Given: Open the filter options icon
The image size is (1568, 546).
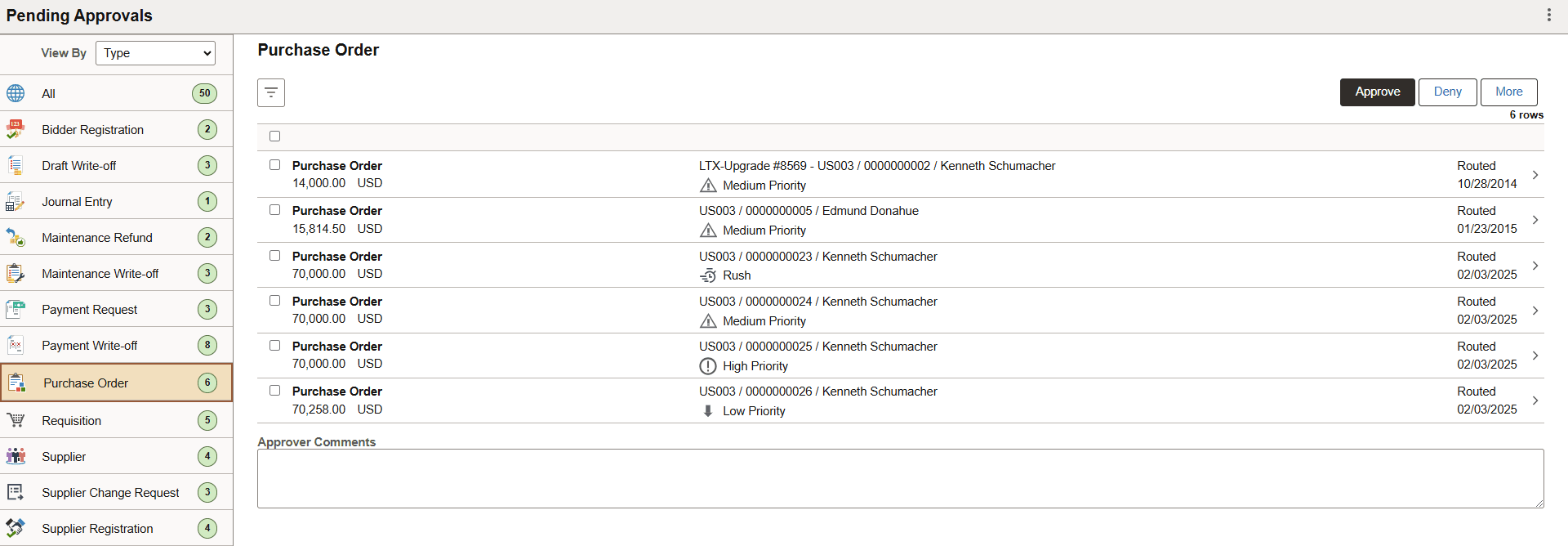Looking at the screenshot, I should point(271,92).
